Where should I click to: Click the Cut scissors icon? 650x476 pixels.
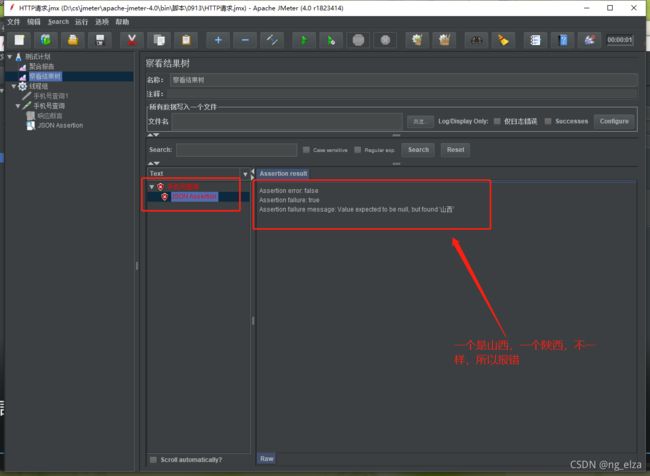pyautogui.click(x=132, y=40)
